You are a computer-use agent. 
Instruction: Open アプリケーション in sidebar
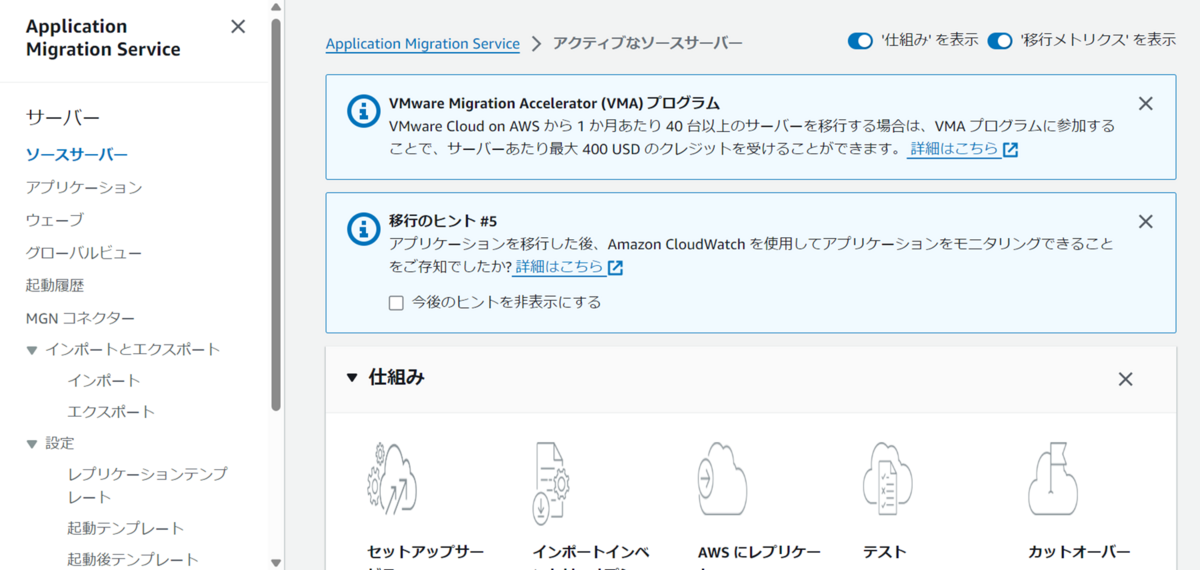pyautogui.click(x=84, y=187)
